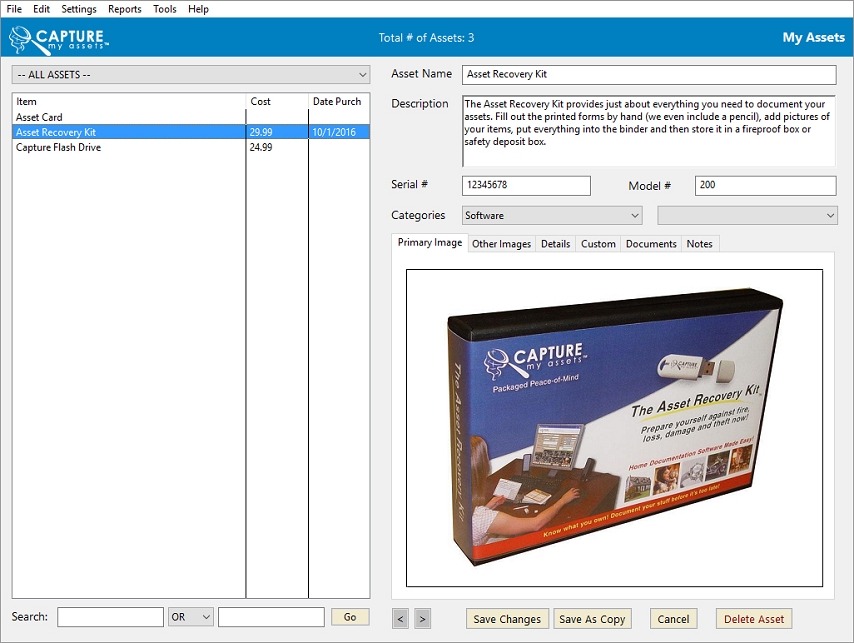The image size is (854, 643).
Task: Open the ALL ASSETS filter dropdown
Action: [x=190, y=75]
